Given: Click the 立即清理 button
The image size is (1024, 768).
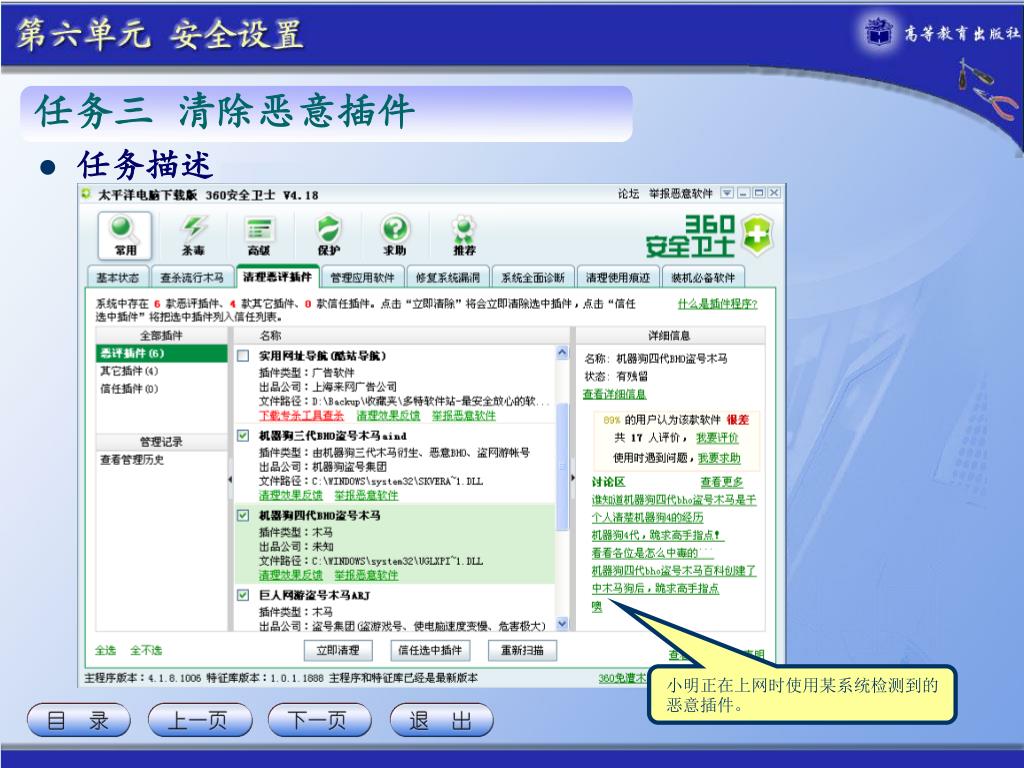Looking at the screenshot, I should click(338, 650).
